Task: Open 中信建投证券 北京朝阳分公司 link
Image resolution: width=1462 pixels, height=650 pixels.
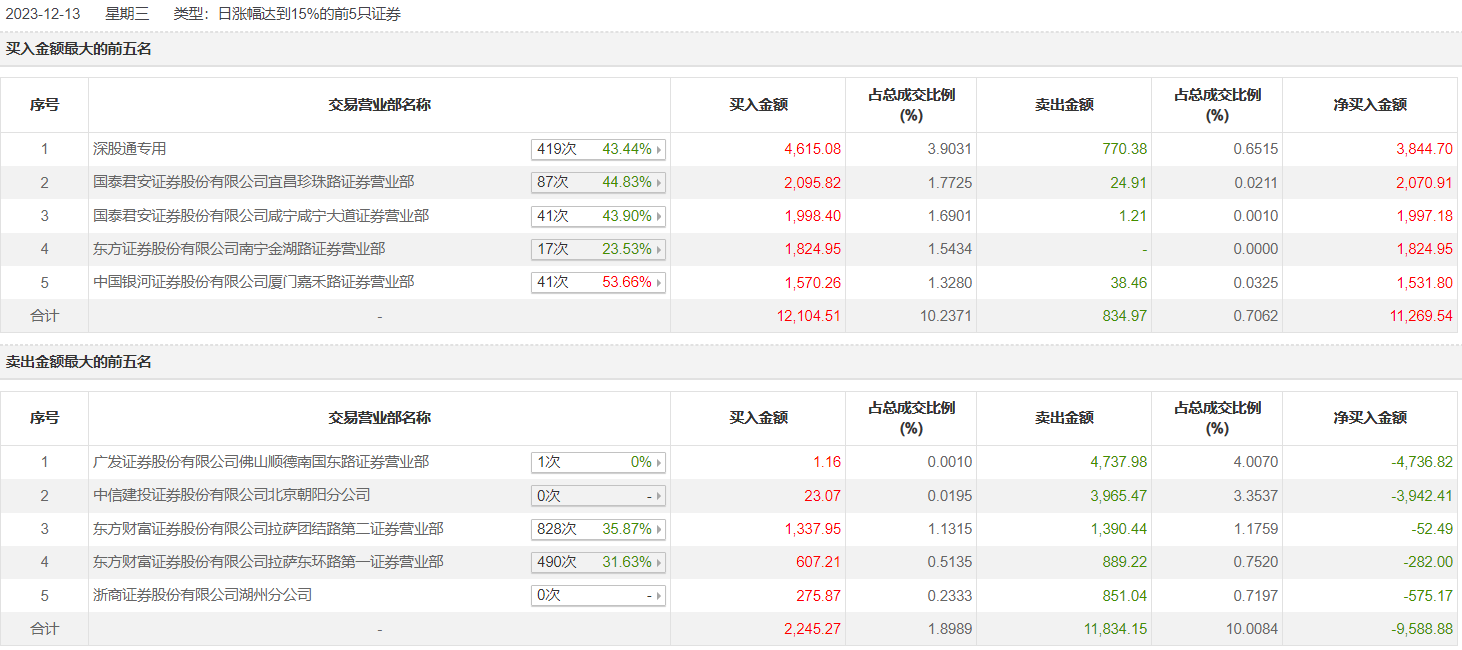Action: 232,495
